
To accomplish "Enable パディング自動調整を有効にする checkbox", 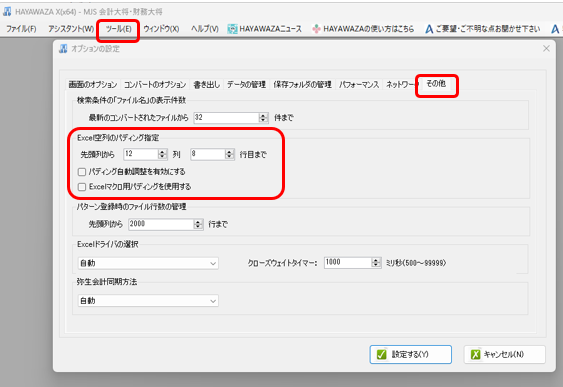I will [x=82, y=172].
